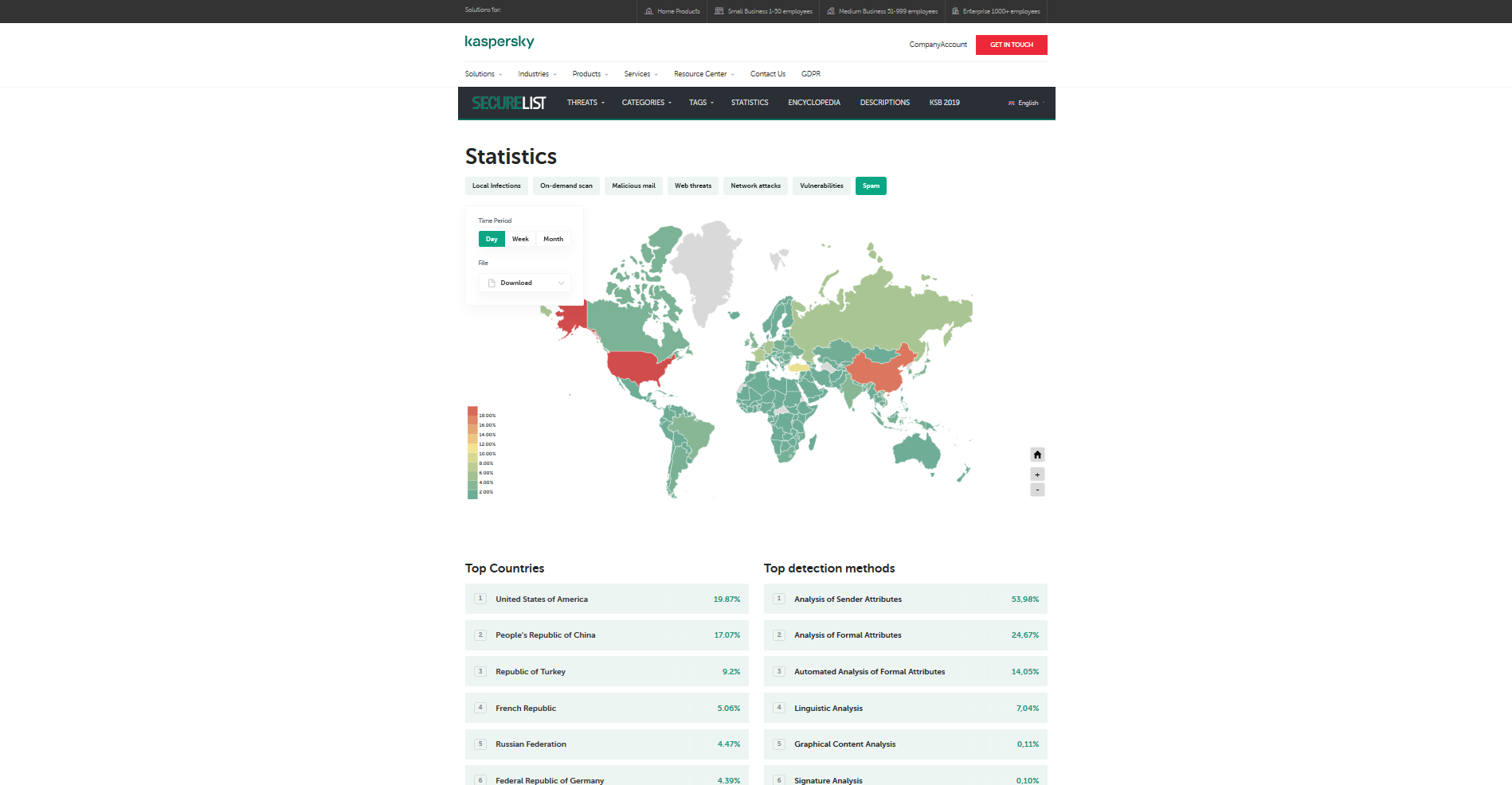Image resolution: width=1512 pixels, height=785 pixels.
Task: Expand the Resource Center menu
Action: (x=704, y=74)
